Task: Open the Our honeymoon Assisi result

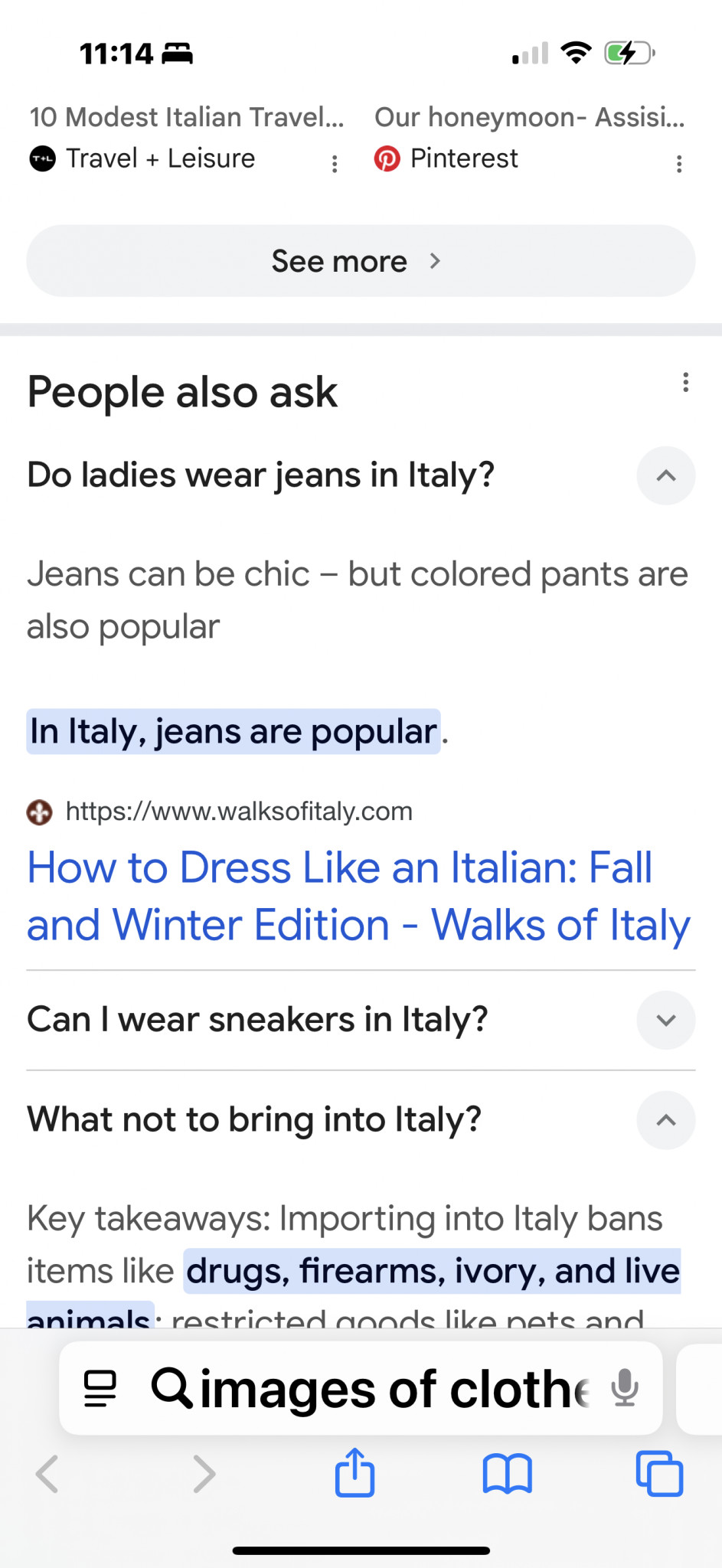Action: (529, 117)
